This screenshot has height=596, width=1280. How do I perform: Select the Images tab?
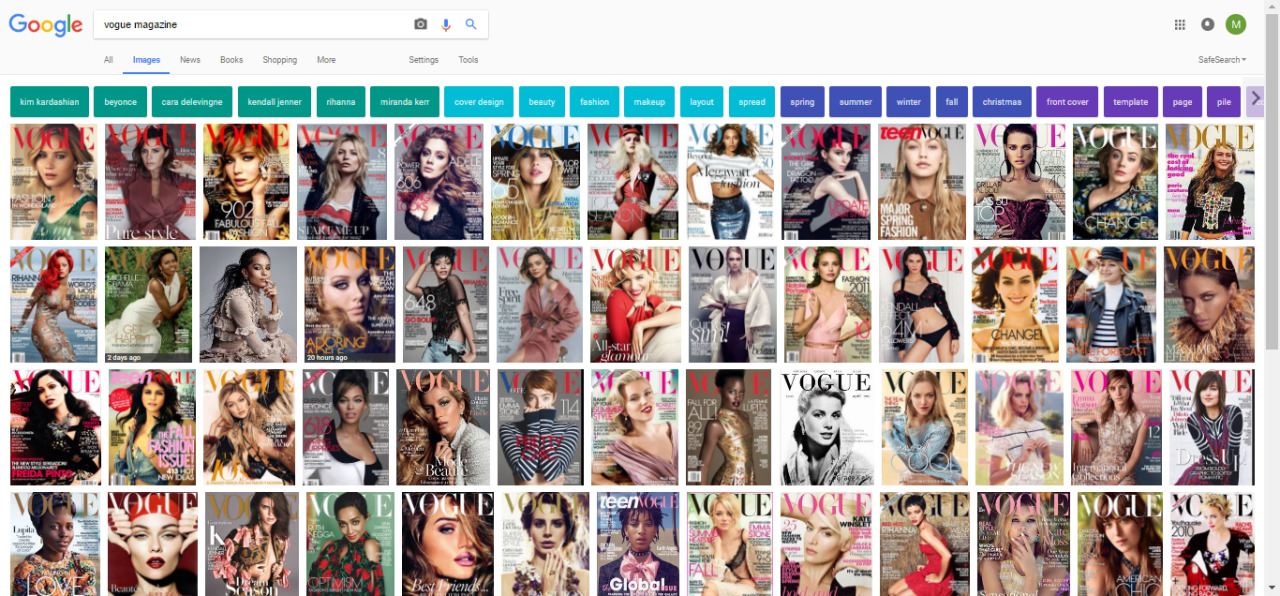point(146,60)
